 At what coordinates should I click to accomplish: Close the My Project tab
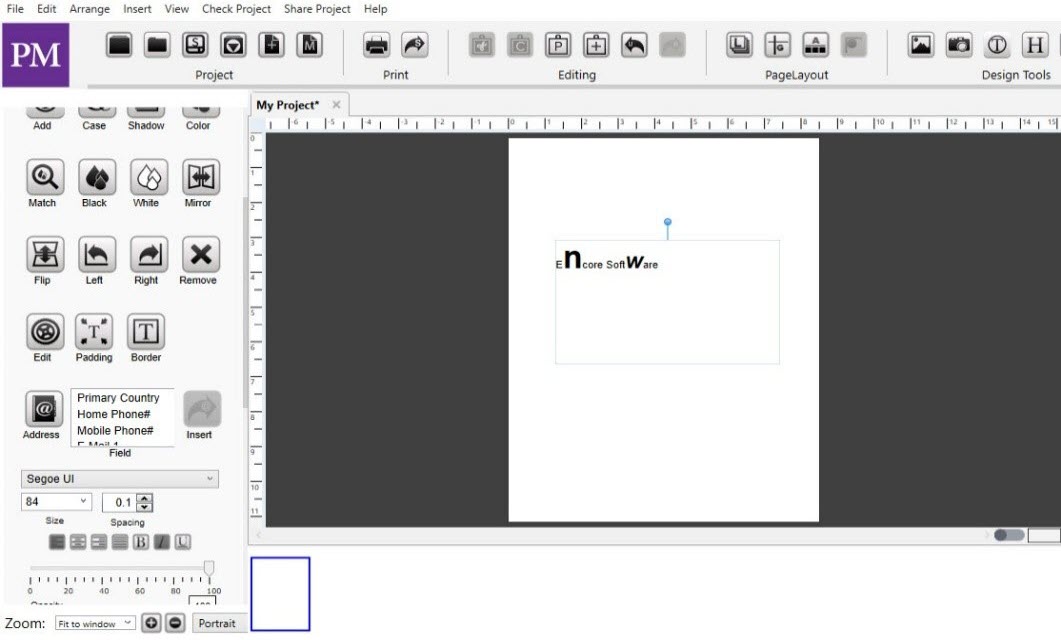[336, 105]
